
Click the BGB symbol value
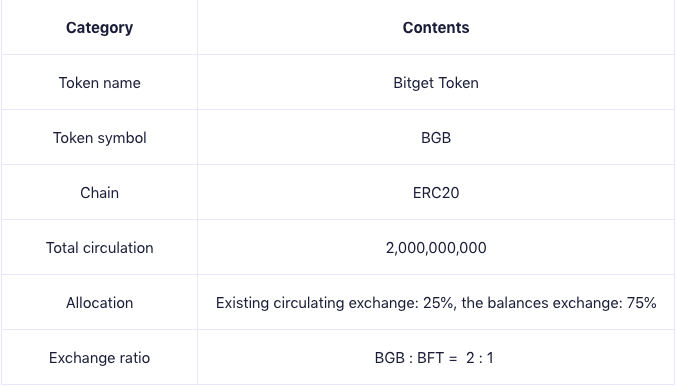click(436, 138)
